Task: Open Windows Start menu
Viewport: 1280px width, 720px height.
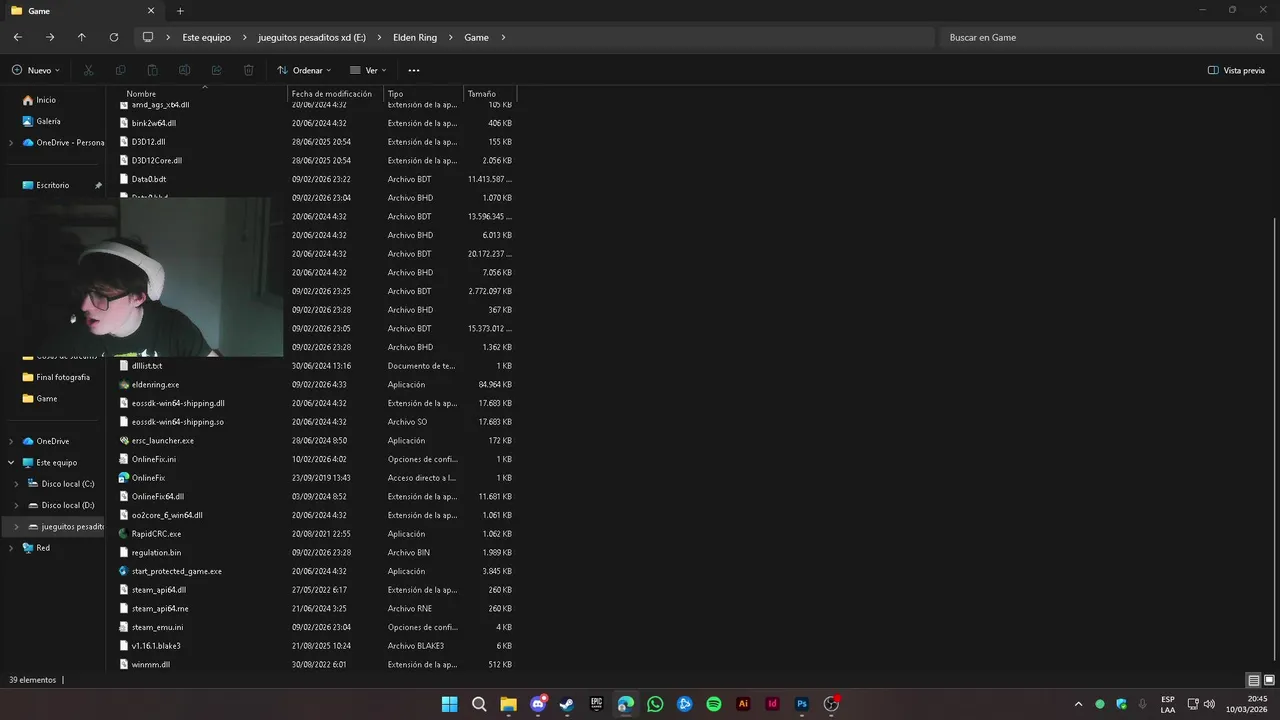Action: [450, 704]
